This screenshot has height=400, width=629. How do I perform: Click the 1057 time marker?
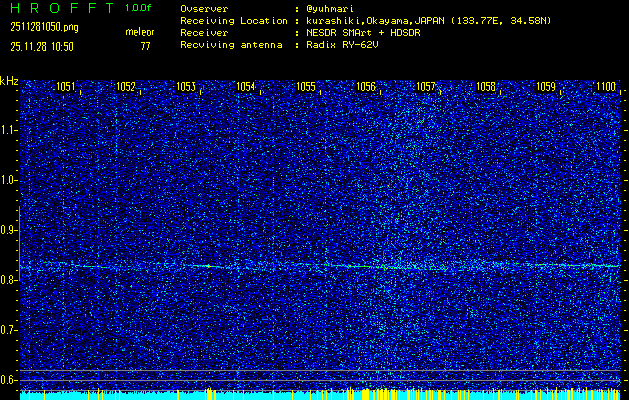[x=426, y=87]
